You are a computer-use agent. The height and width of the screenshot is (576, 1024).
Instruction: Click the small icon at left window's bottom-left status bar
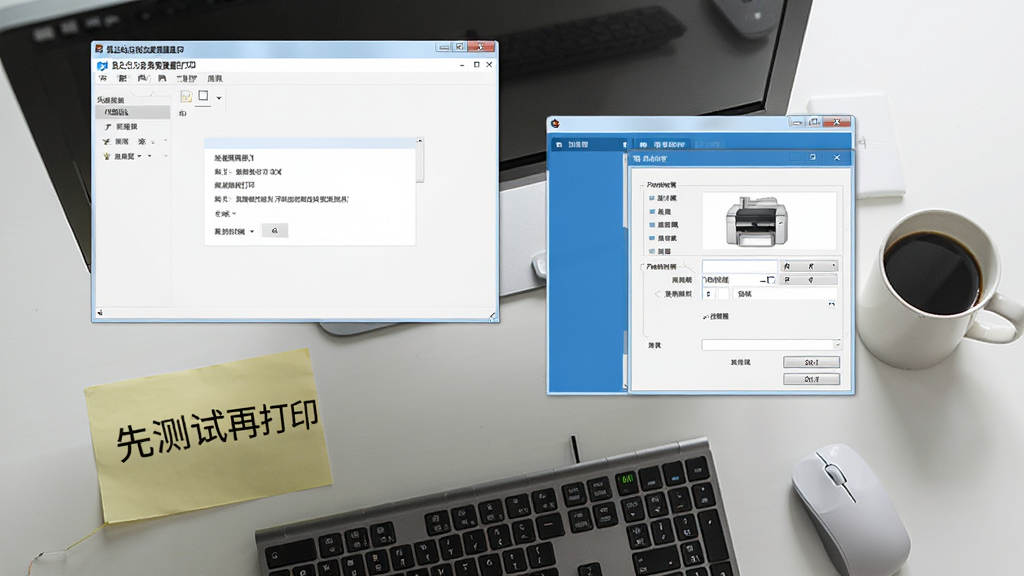tap(100, 313)
